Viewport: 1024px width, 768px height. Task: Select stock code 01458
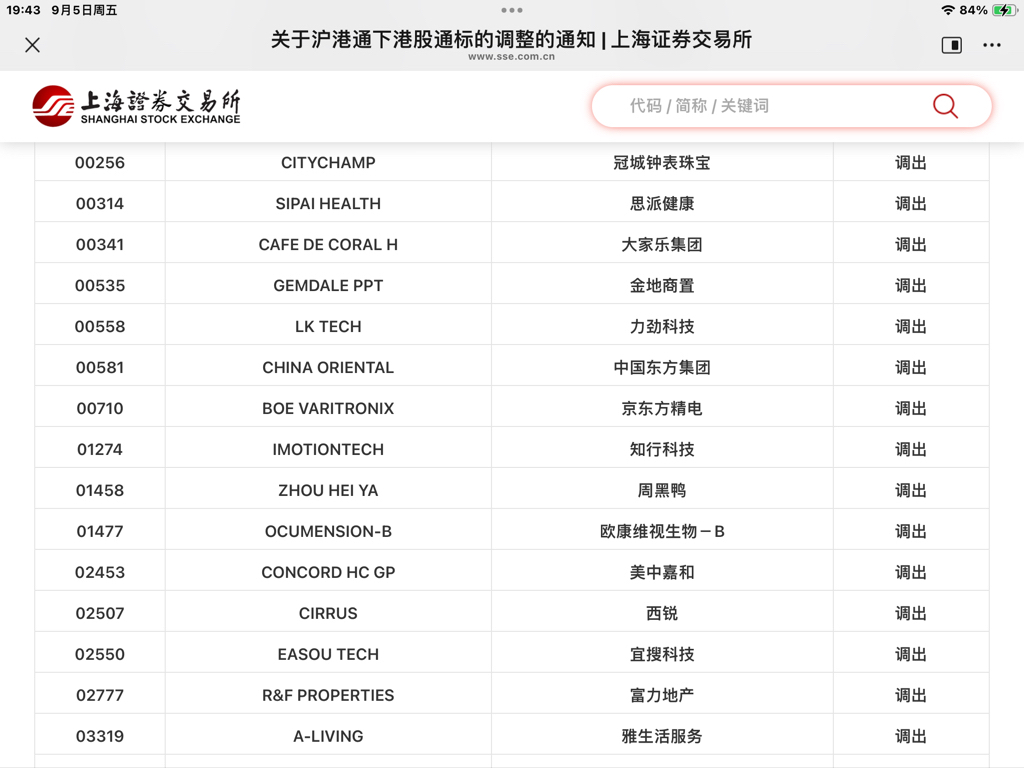click(x=100, y=490)
